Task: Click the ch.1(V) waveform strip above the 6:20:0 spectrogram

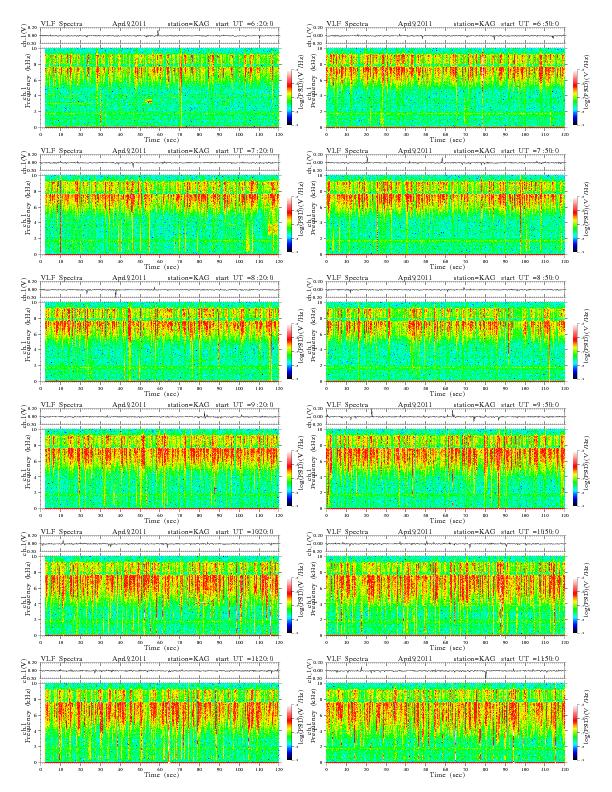Action: tap(160, 36)
